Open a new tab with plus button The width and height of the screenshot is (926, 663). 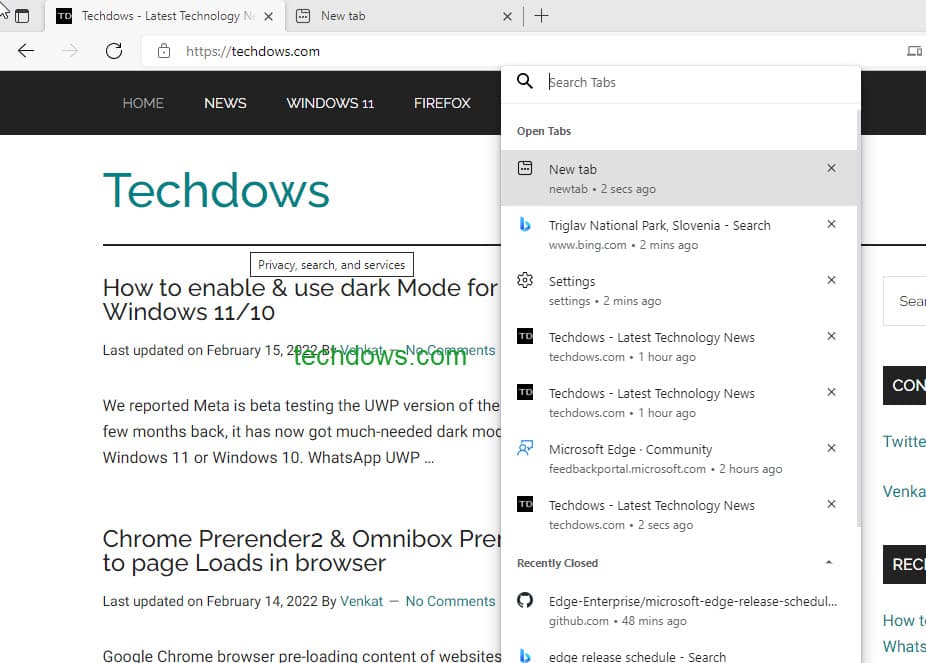pos(541,16)
